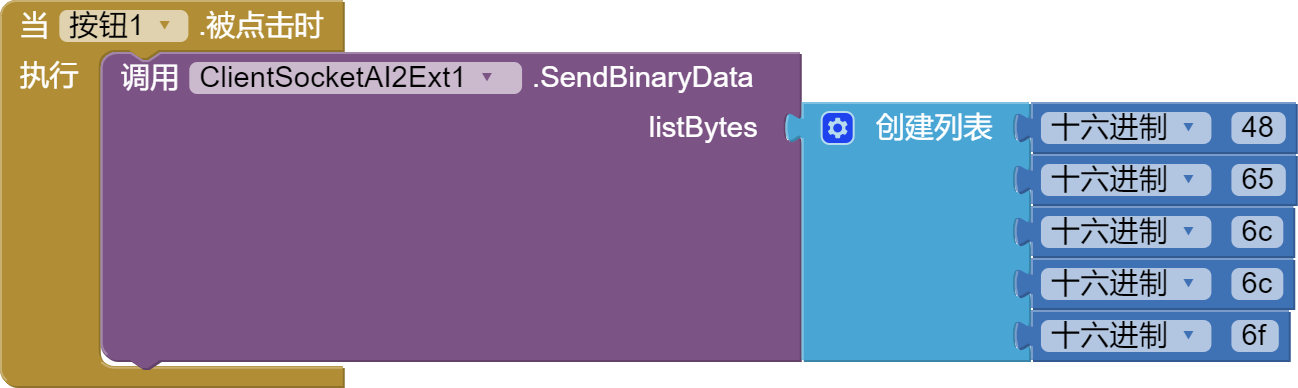Select the 创建列表 block label
Screen dimensions: 1298x388
[934, 128]
